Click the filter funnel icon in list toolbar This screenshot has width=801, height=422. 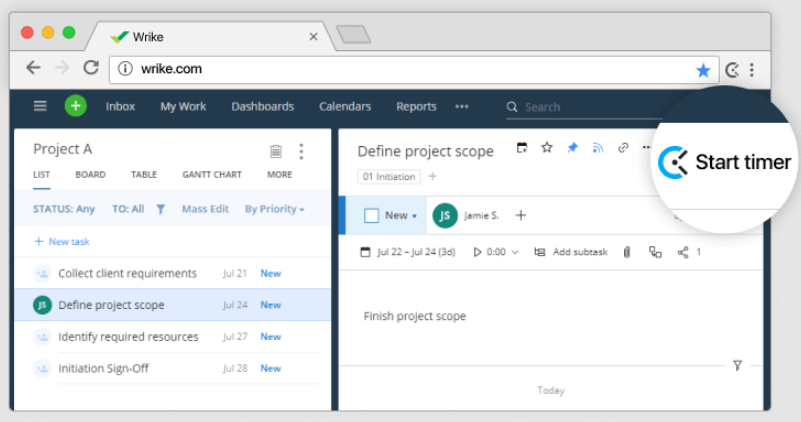pos(160,209)
